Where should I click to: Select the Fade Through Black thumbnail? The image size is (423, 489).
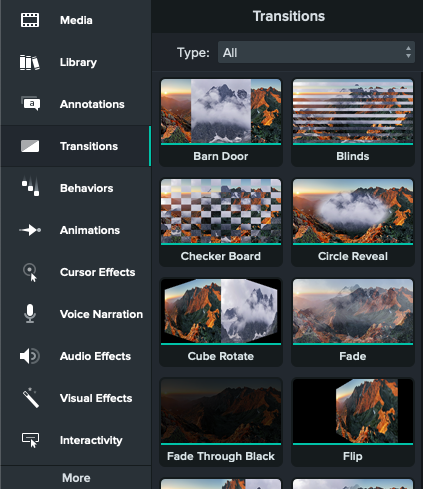221,411
